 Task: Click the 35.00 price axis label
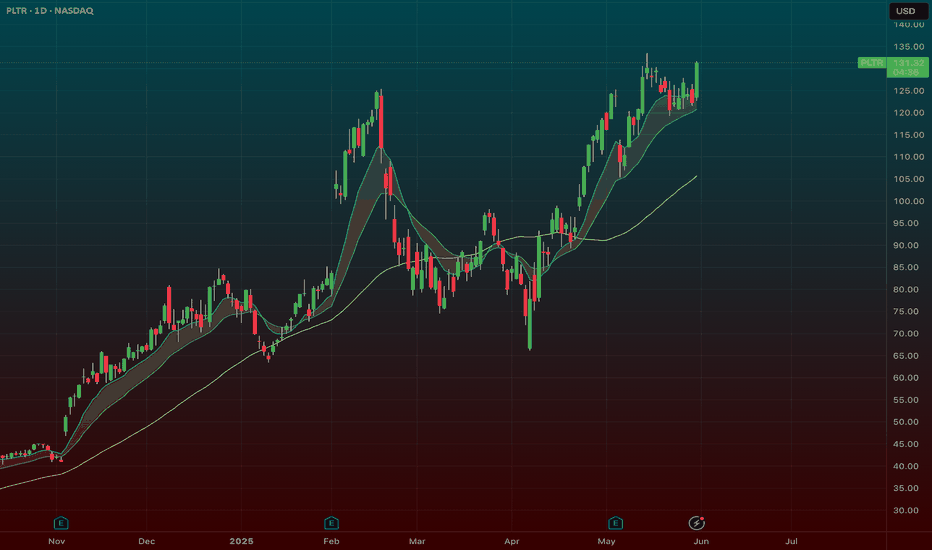[906, 488]
